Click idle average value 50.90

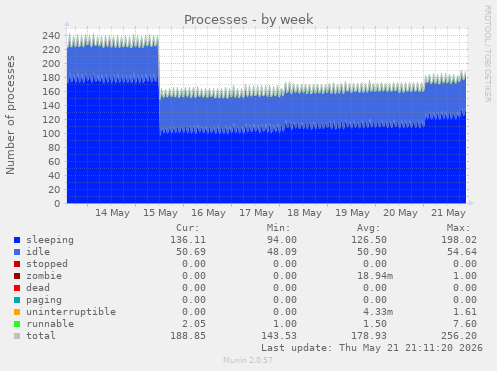tap(372, 252)
